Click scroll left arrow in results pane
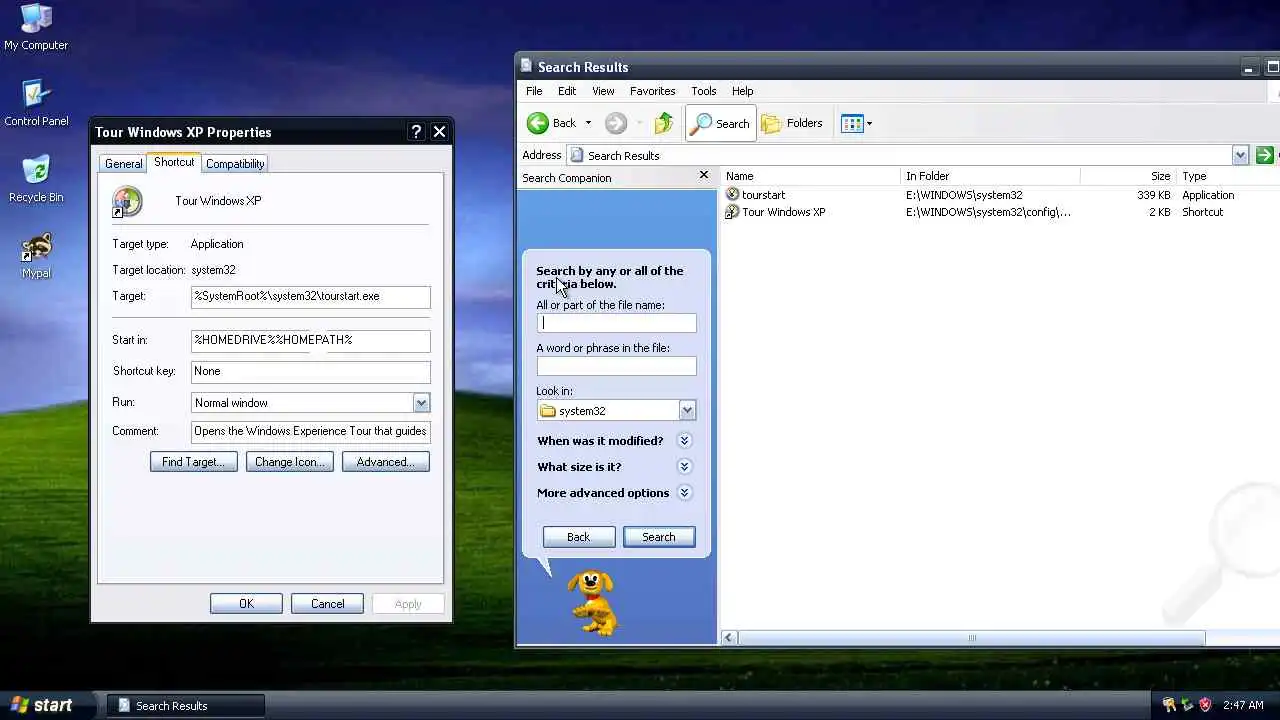The width and height of the screenshot is (1280, 720). click(x=730, y=638)
